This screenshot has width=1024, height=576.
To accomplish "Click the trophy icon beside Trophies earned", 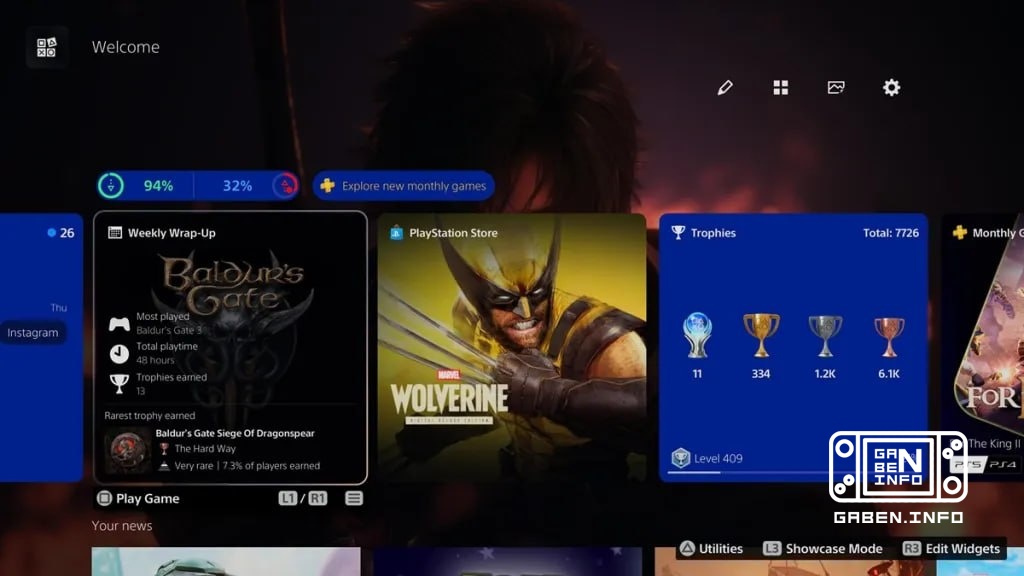I will click(119, 384).
